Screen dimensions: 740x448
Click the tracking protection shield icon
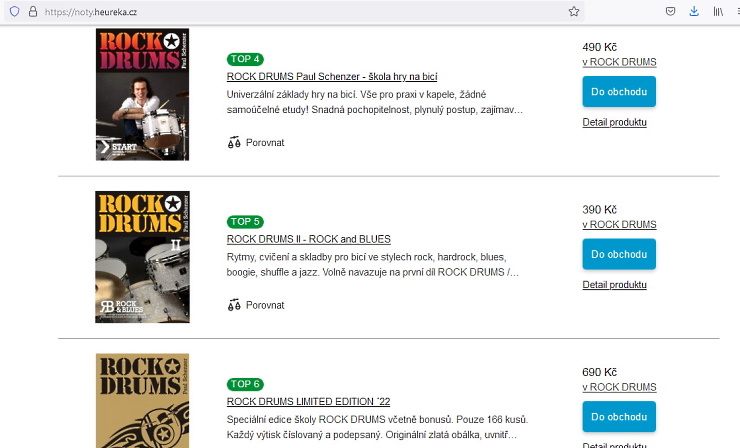(x=14, y=11)
